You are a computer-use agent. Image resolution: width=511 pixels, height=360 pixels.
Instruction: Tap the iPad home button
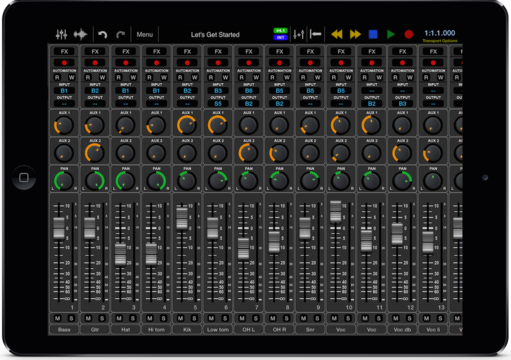tap(24, 177)
